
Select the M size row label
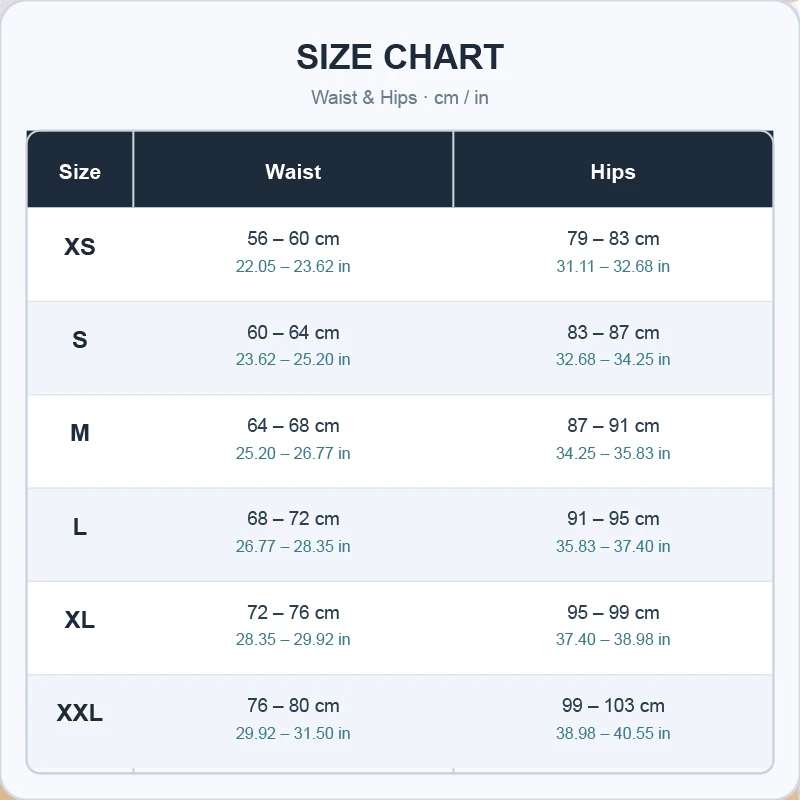[x=80, y=433]
